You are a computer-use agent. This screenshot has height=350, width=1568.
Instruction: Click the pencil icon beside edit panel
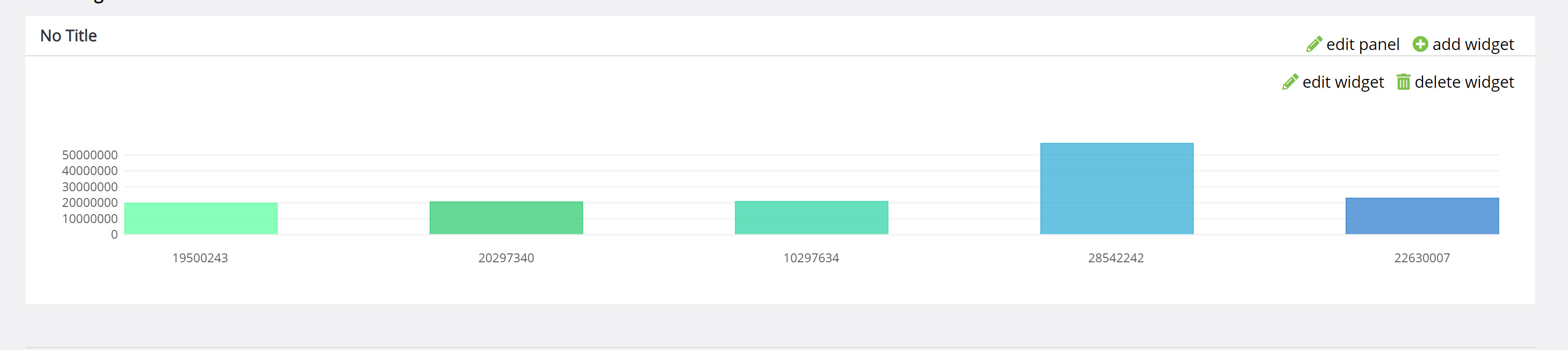pos(1314,45)
